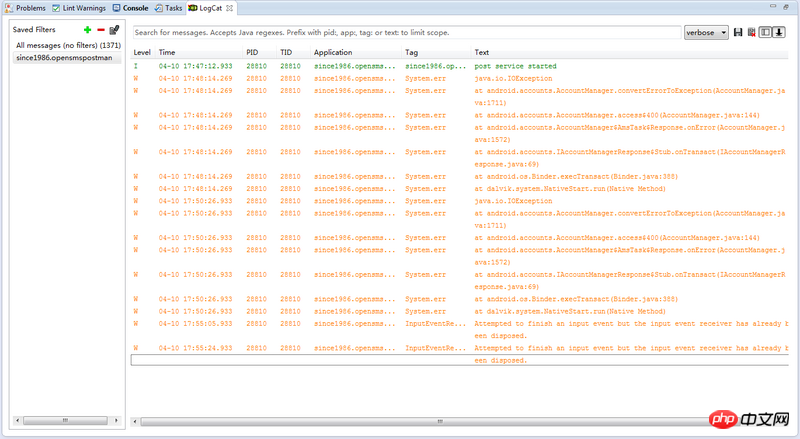The image size is (800, 439).
Task: Add a new logcat filter with green plus
Action: tap(87, 30)
